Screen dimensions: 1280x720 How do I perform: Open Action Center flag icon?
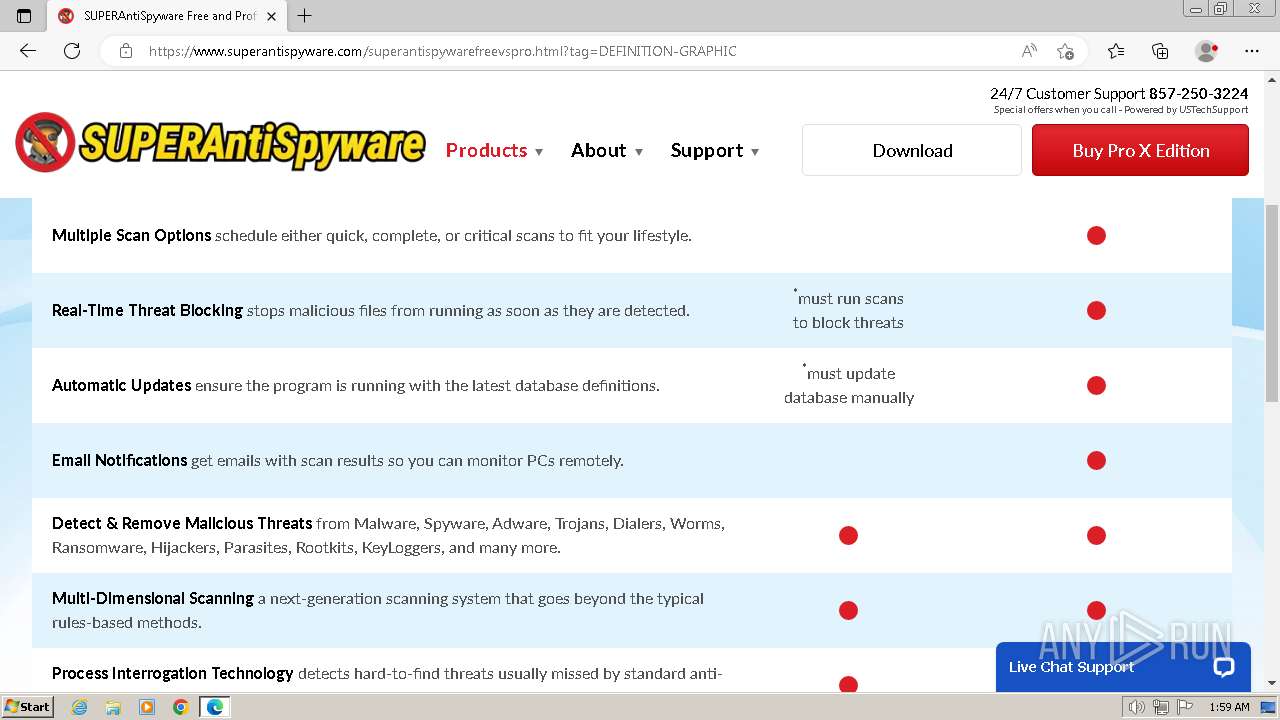pyautogui.click(x=1185, y=707)
